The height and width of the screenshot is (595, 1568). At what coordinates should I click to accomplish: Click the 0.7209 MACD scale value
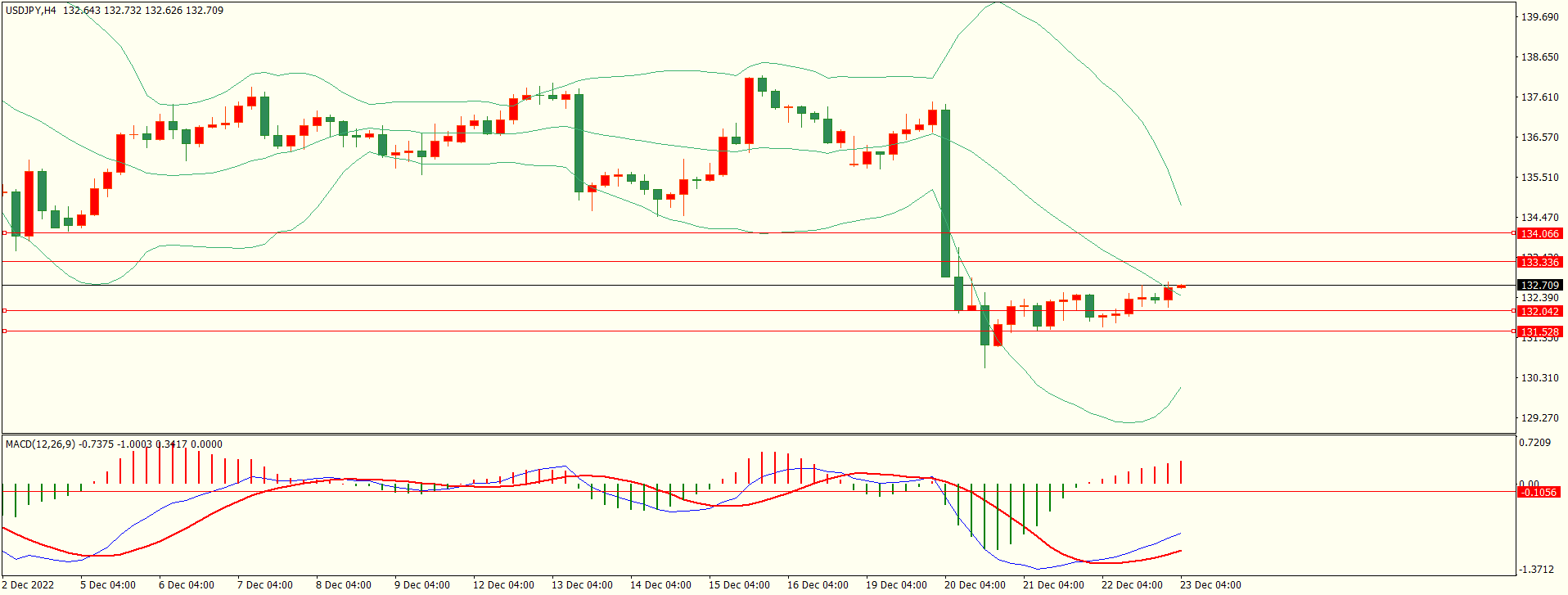coord(1534,443)
